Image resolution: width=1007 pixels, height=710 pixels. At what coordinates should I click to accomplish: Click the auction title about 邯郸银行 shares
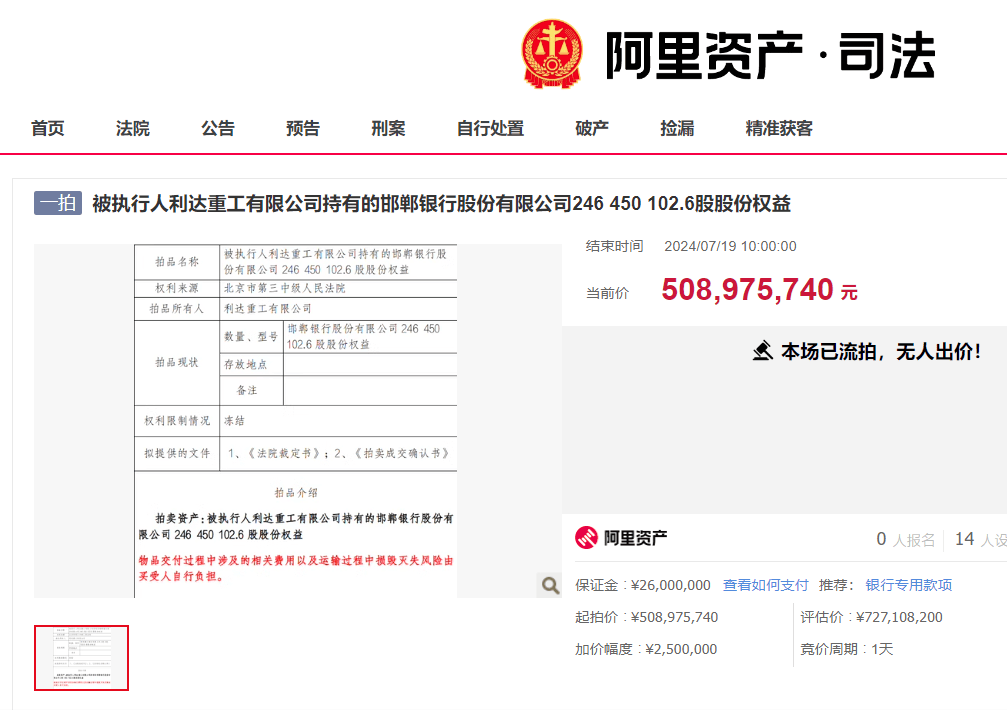coord(441,203)
